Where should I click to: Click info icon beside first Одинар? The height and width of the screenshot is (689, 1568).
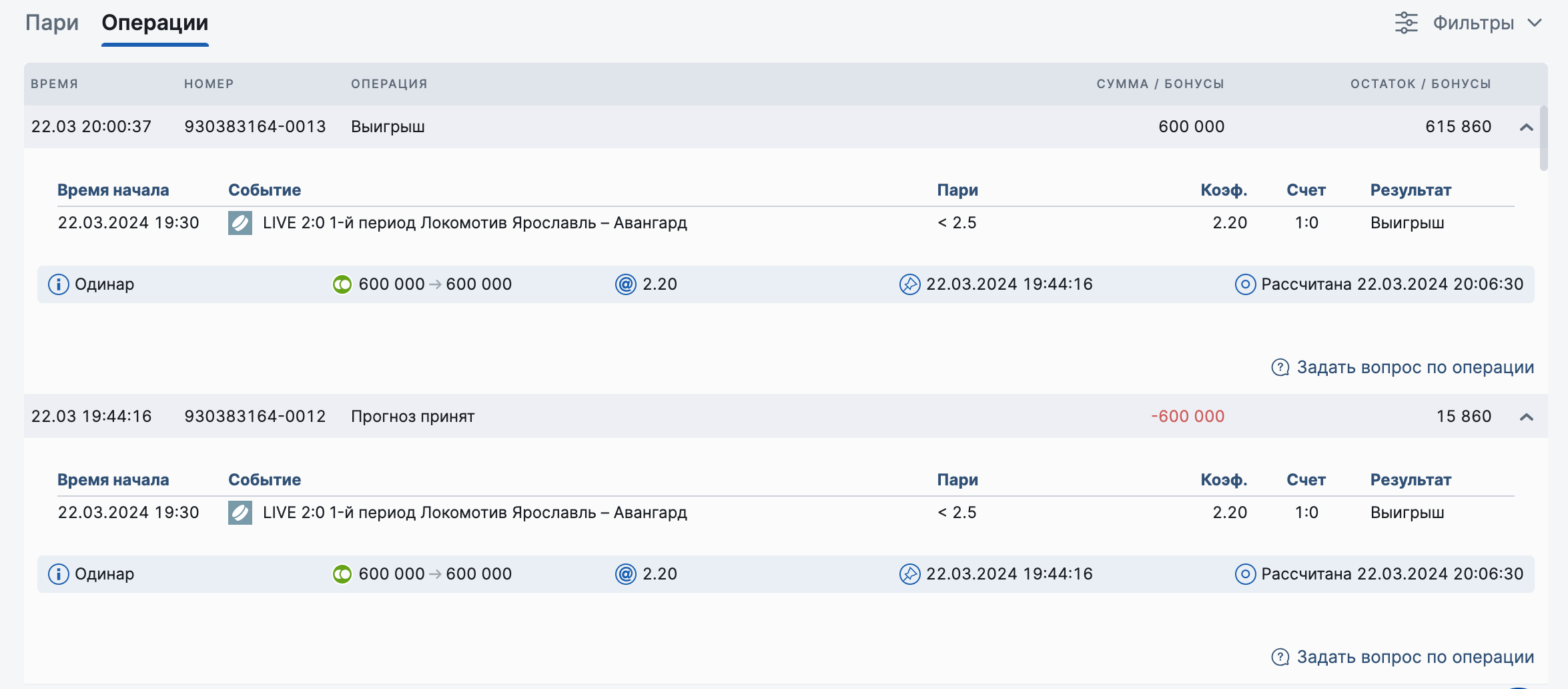[x=59, y=284]
